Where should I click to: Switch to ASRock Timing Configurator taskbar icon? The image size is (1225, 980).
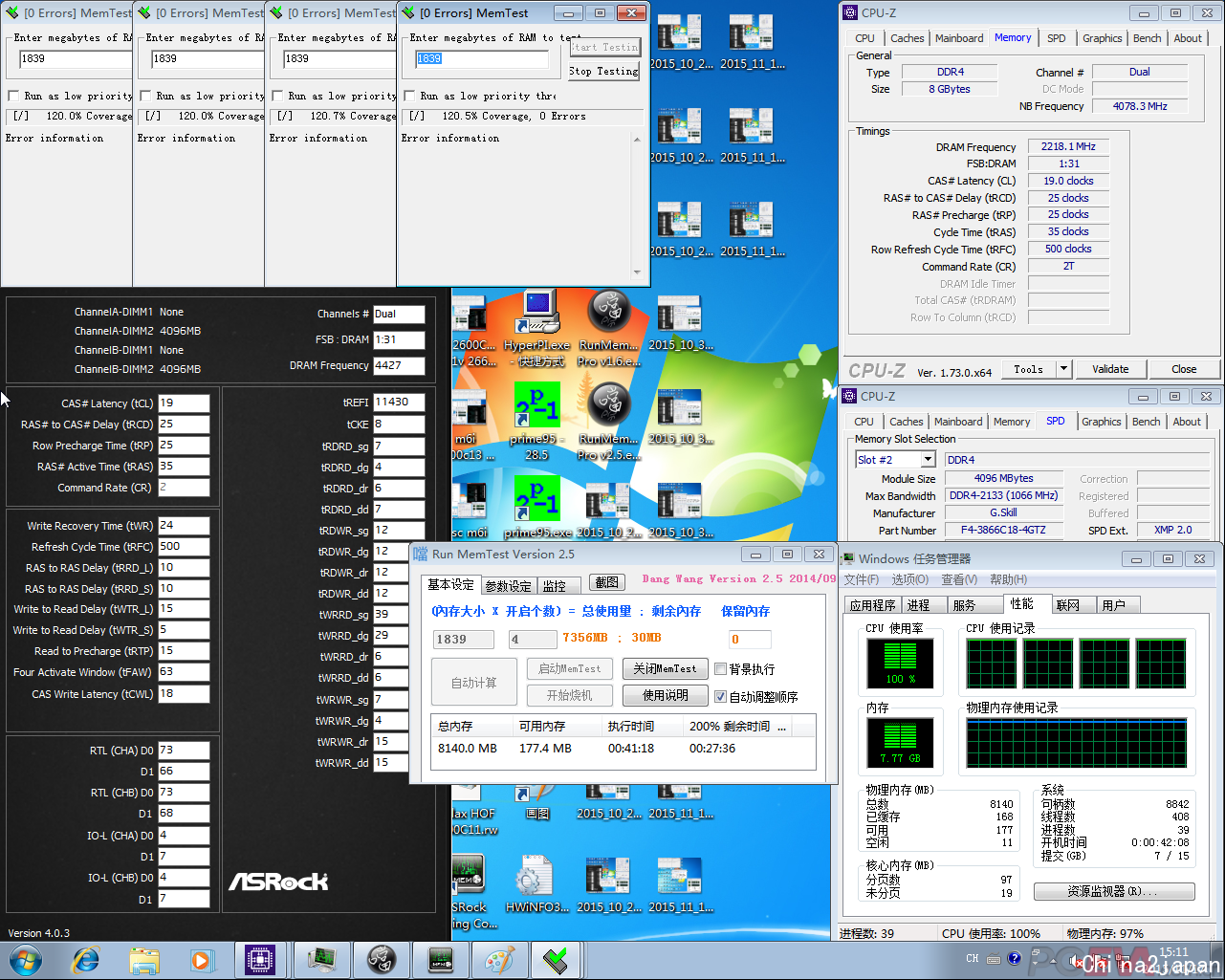tap(441, 960)
